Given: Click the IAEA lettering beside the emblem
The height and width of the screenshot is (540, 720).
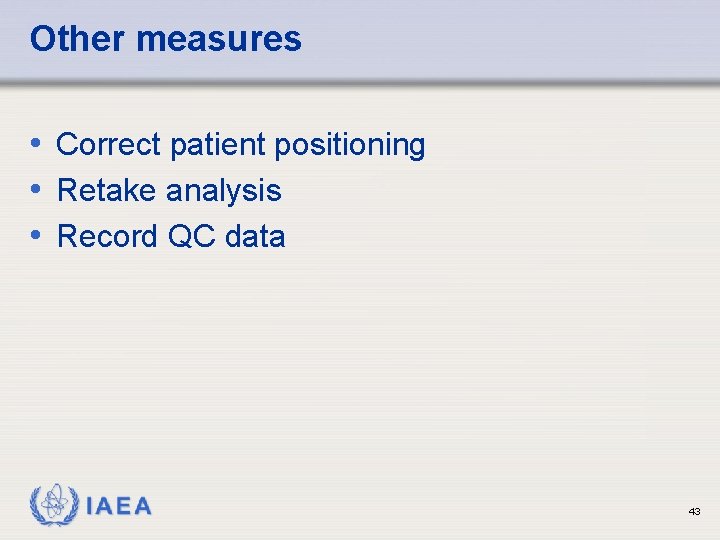Looking at the screenshot, I should 119,507.
